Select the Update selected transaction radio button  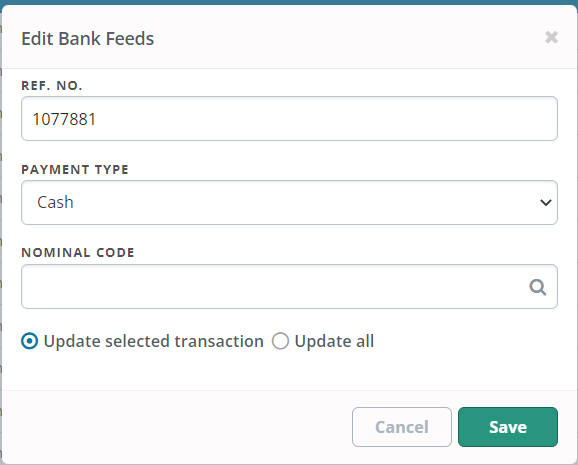click(x=29, y=341)
